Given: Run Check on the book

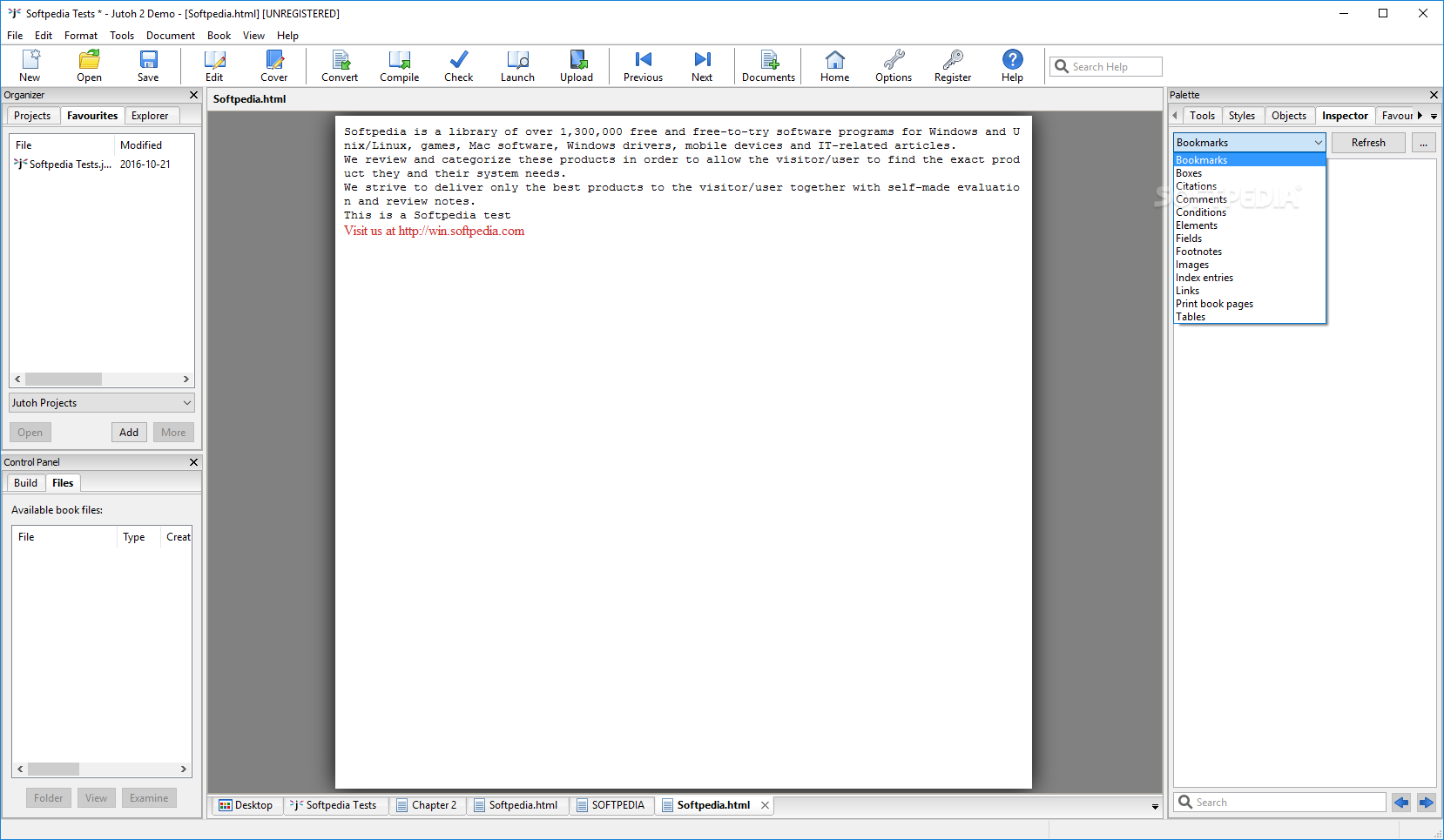Looking at the screenshot, I should click(x=458, y=66).
